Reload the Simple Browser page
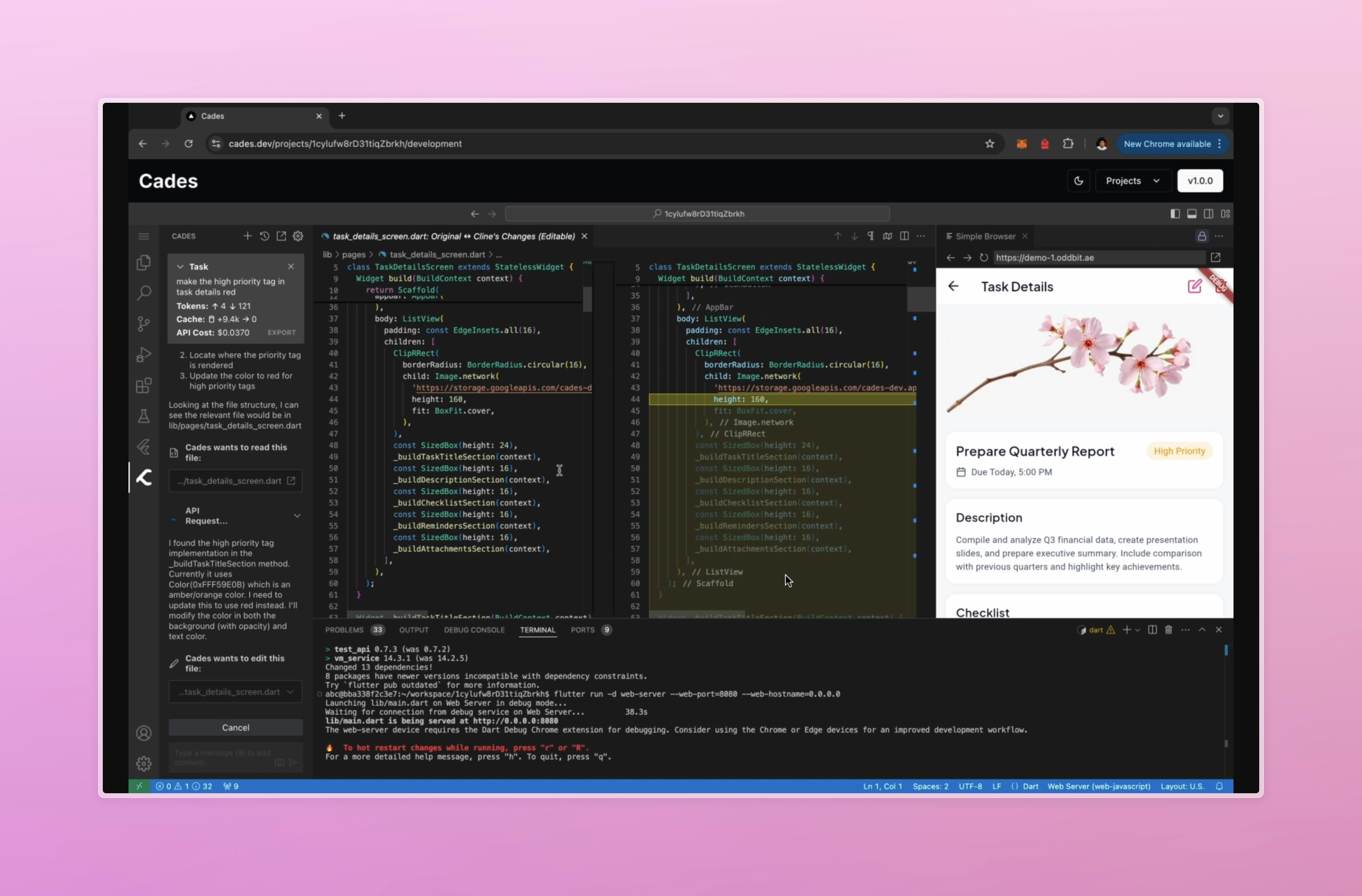This screenshot has height=896, width=1362. click(x=984, y=257)
